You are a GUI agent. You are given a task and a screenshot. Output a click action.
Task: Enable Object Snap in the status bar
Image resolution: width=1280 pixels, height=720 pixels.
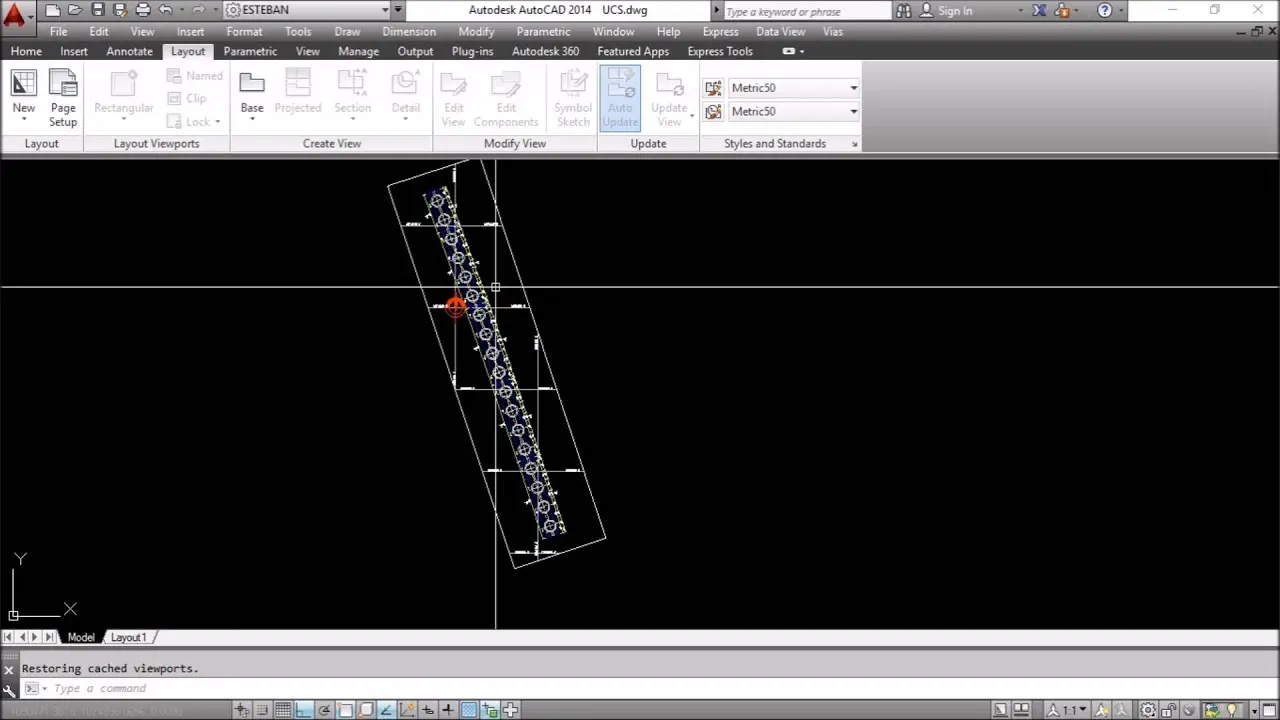pos(345,709)
